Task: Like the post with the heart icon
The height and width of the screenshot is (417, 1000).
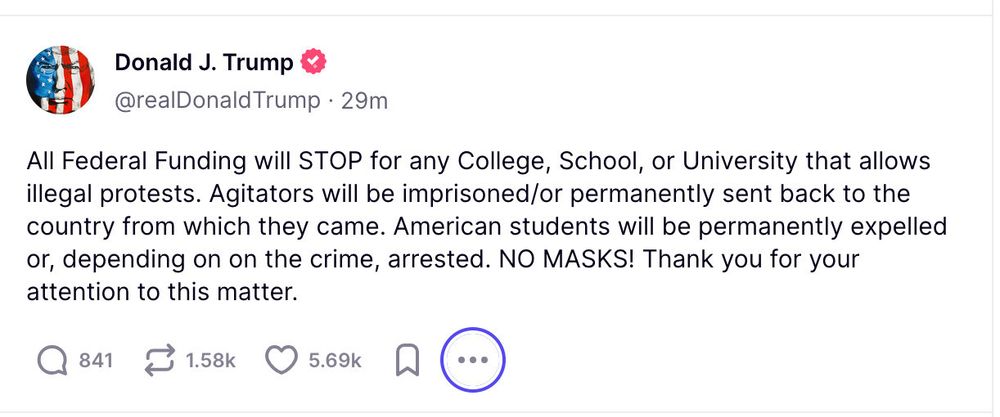Action: 283,360
